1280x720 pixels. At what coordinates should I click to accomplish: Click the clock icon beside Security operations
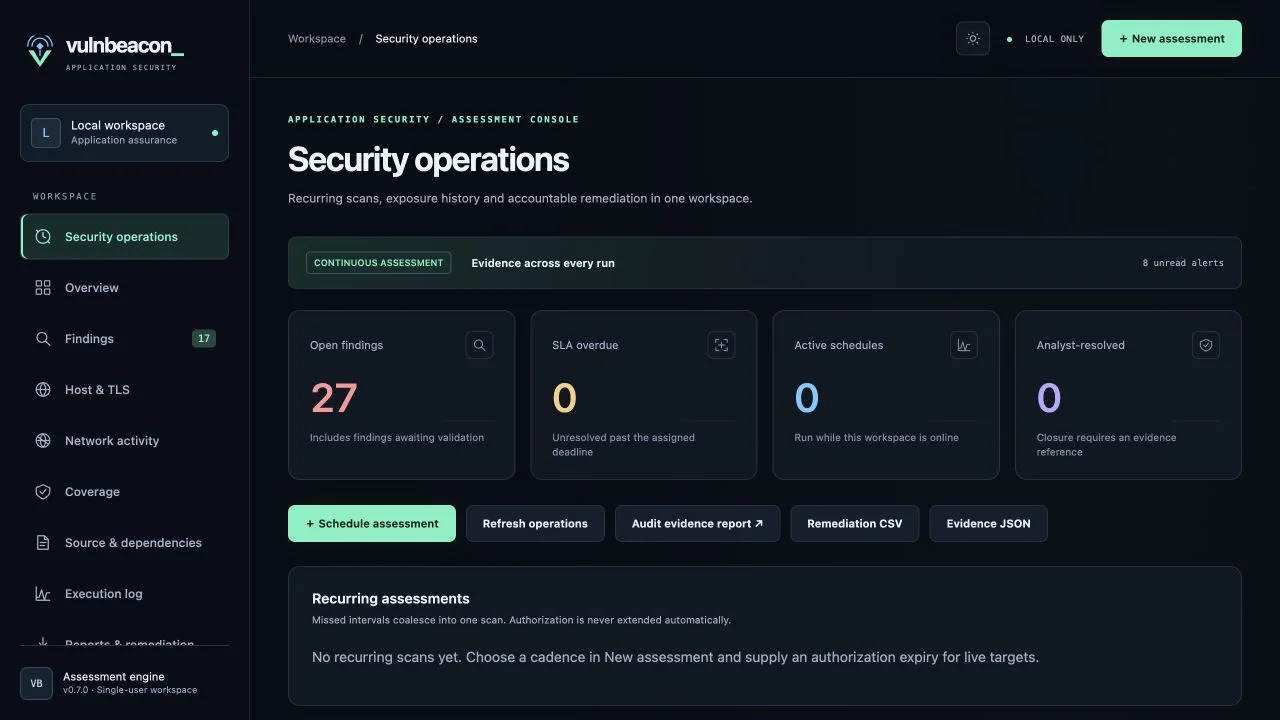click(x=43, y=237)
